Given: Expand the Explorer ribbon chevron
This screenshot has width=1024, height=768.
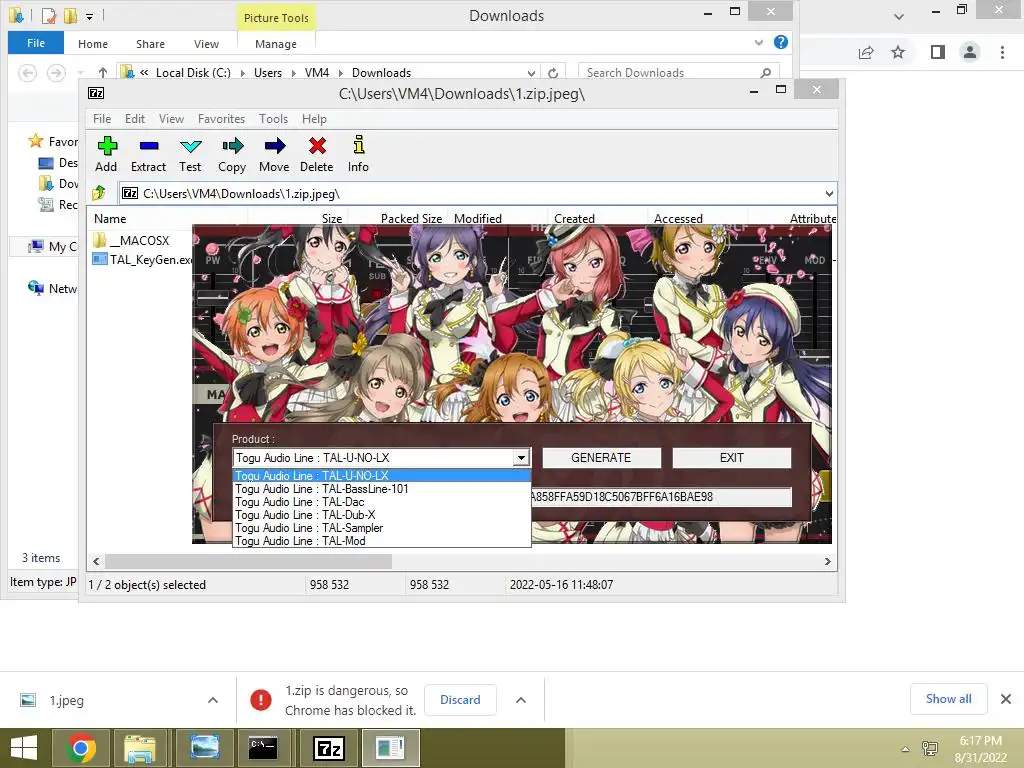Looking at the screenshot, I should point(758,42).
